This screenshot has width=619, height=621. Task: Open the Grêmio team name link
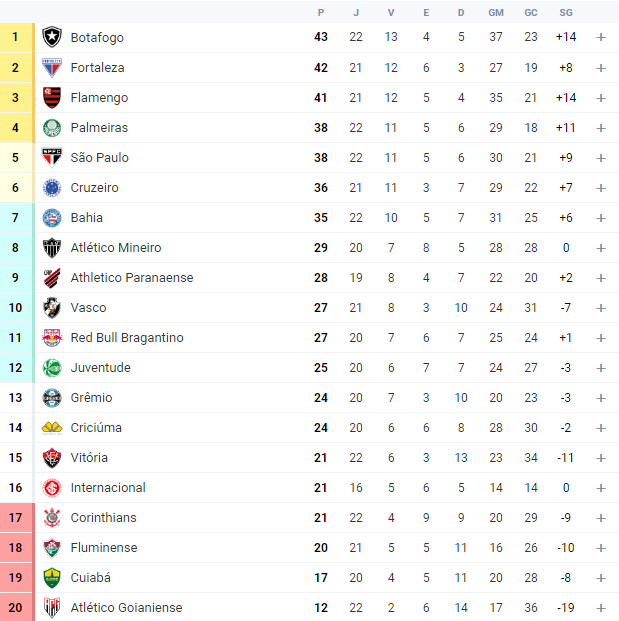[91, 398]
